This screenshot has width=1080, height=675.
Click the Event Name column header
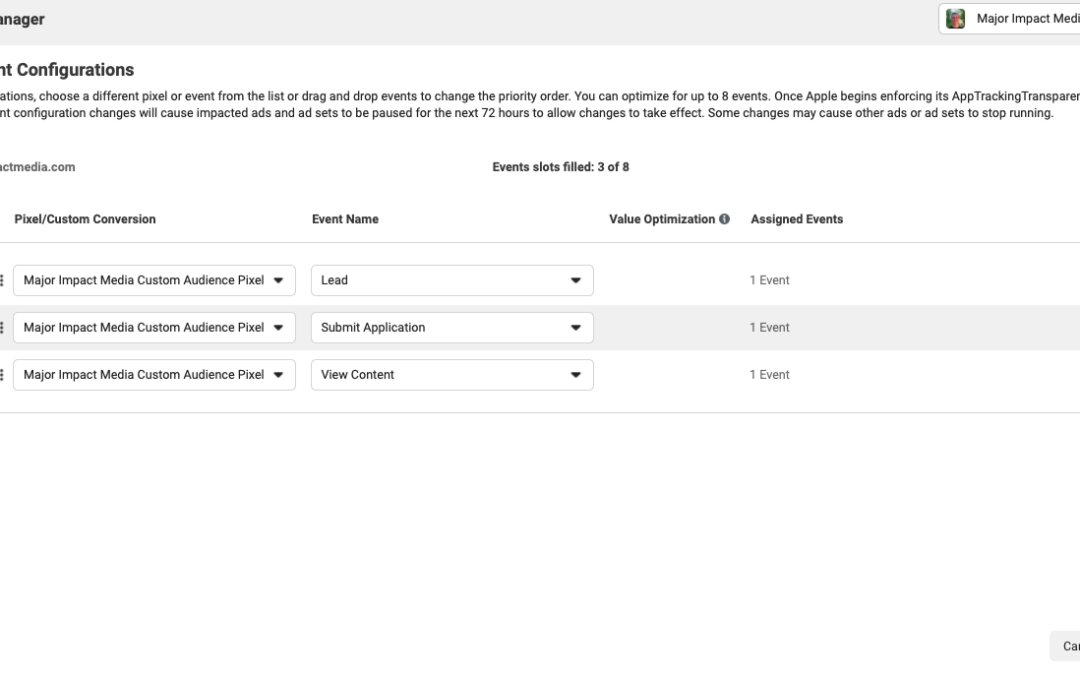pos(345,219)
